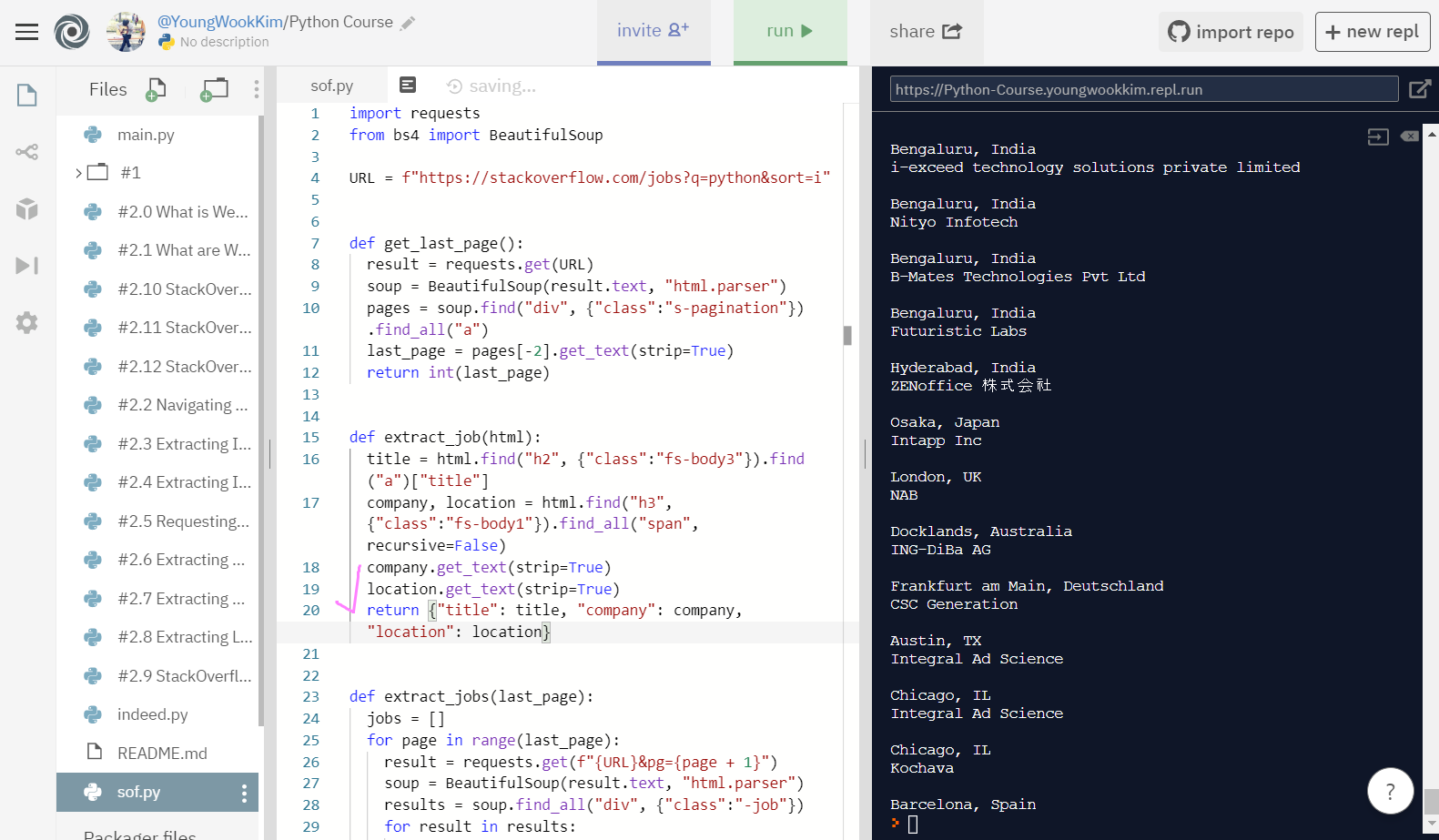The height and width of the screenshot is (840, 1439).
Task: Open the packages cube icon
Action: 27,209
